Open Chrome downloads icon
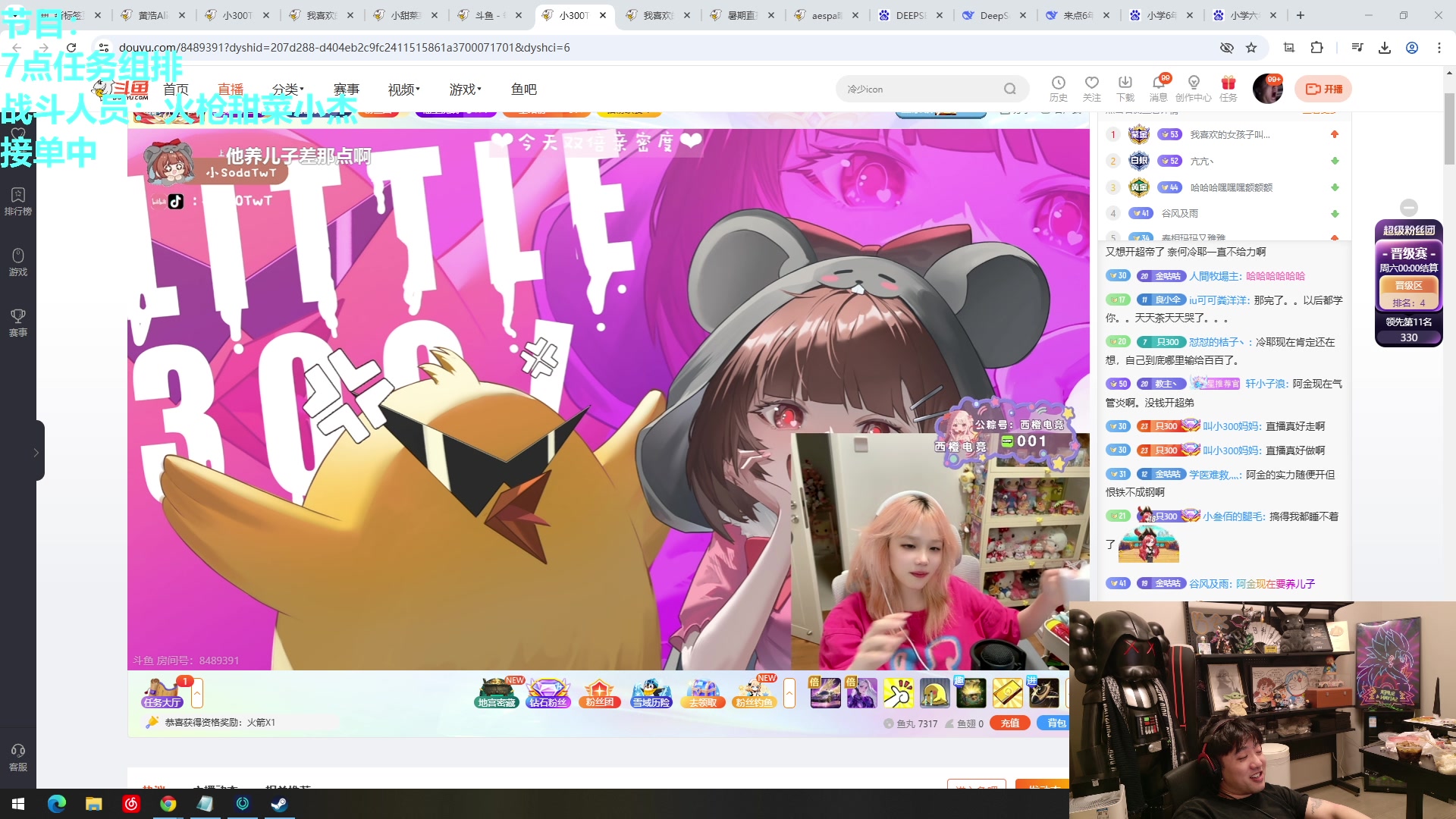 point(1385,48)
